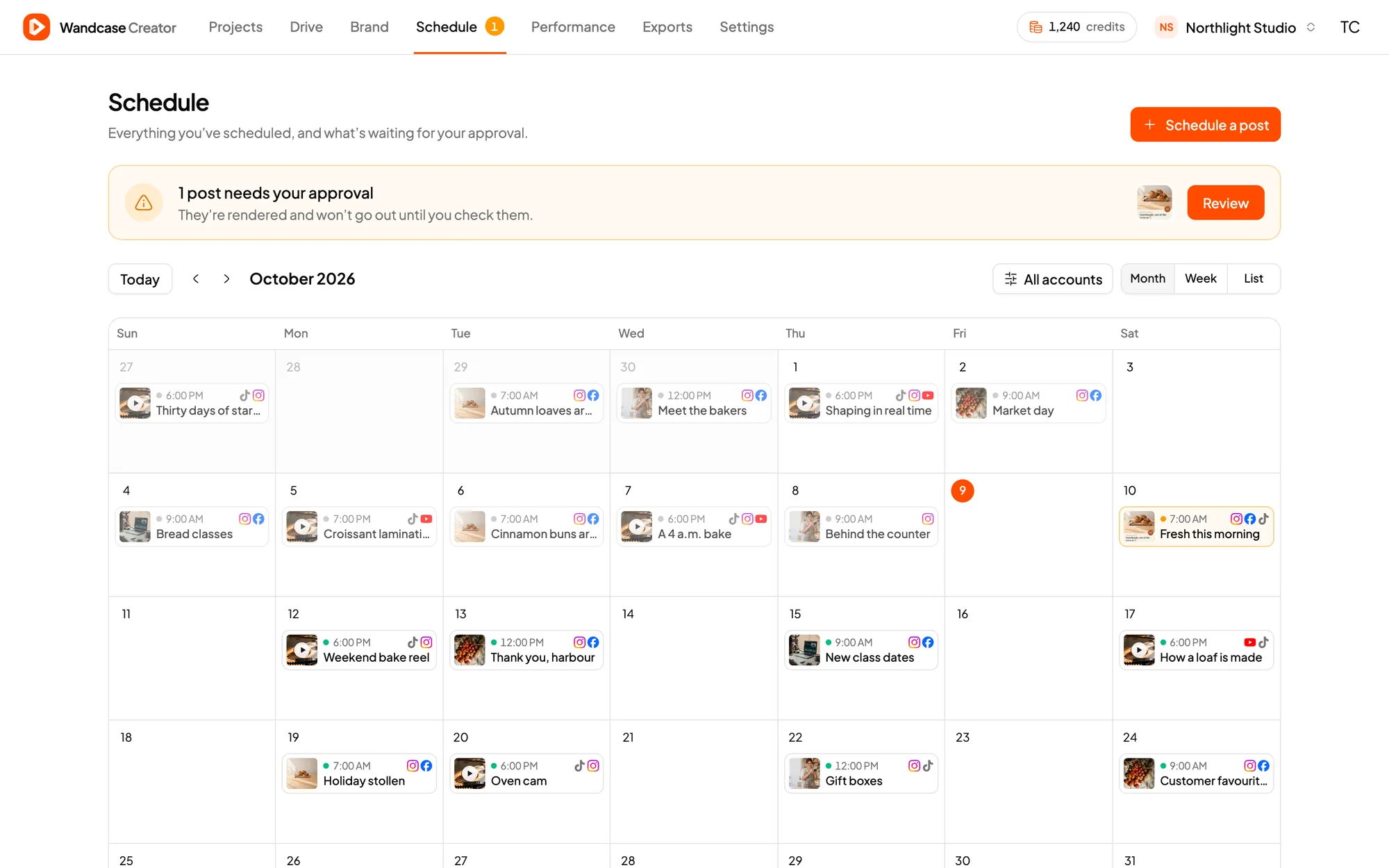Switch to Month view

tap(1147, 278)
